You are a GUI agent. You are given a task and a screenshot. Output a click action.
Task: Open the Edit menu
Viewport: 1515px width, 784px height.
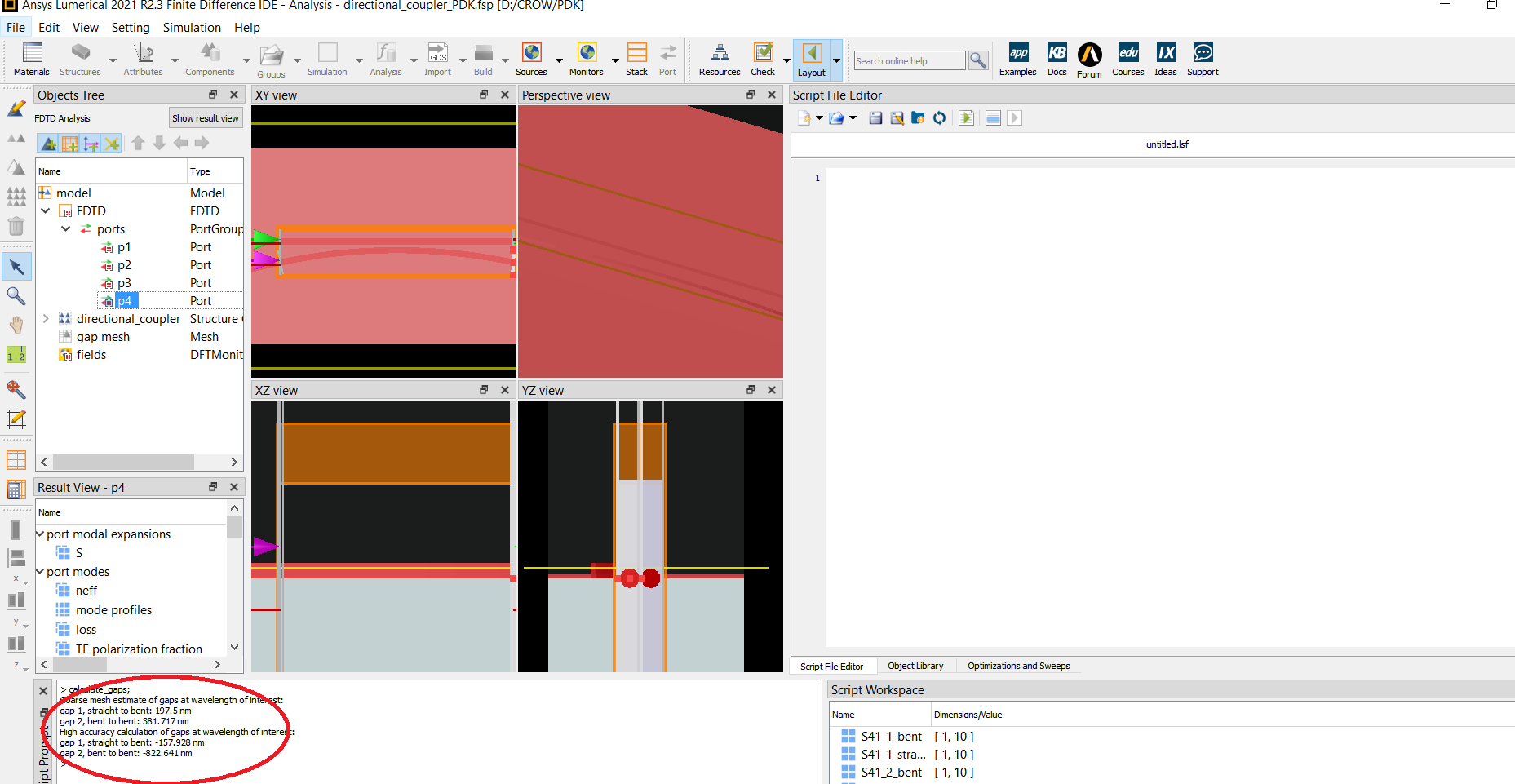point(49,28)
